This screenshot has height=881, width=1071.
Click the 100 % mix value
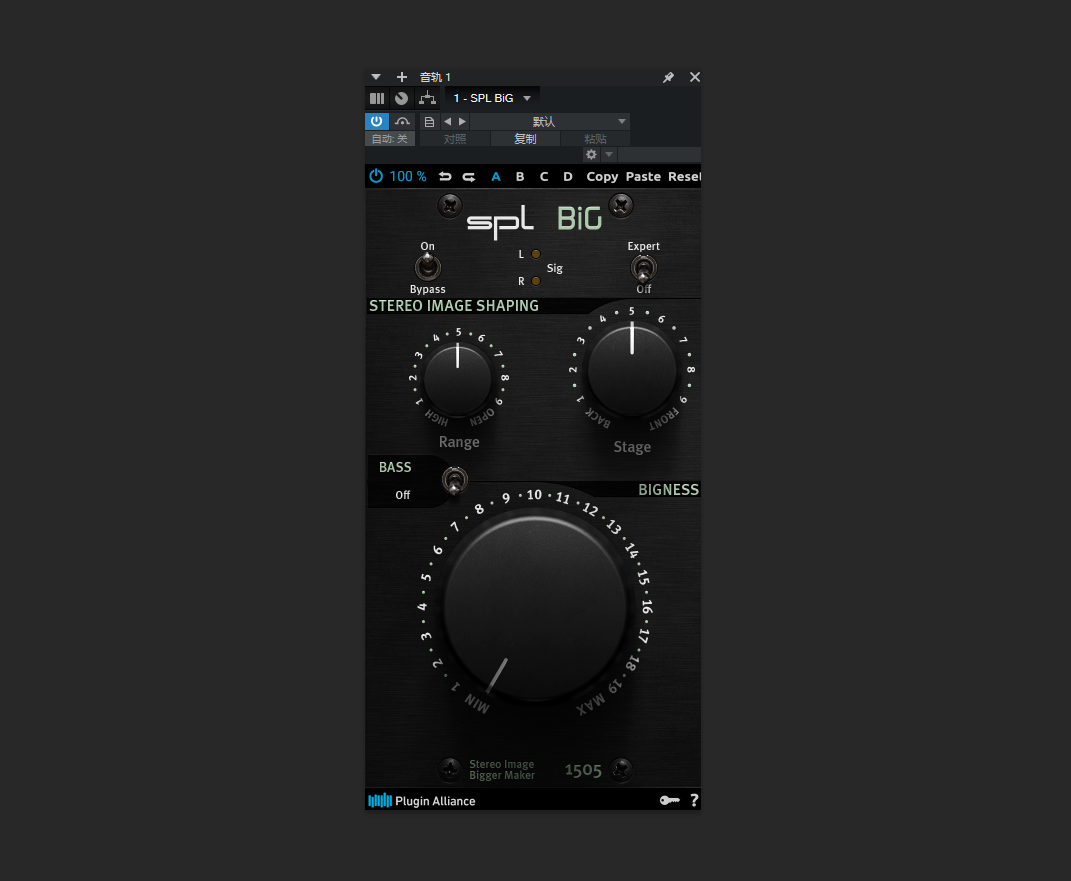408,176
